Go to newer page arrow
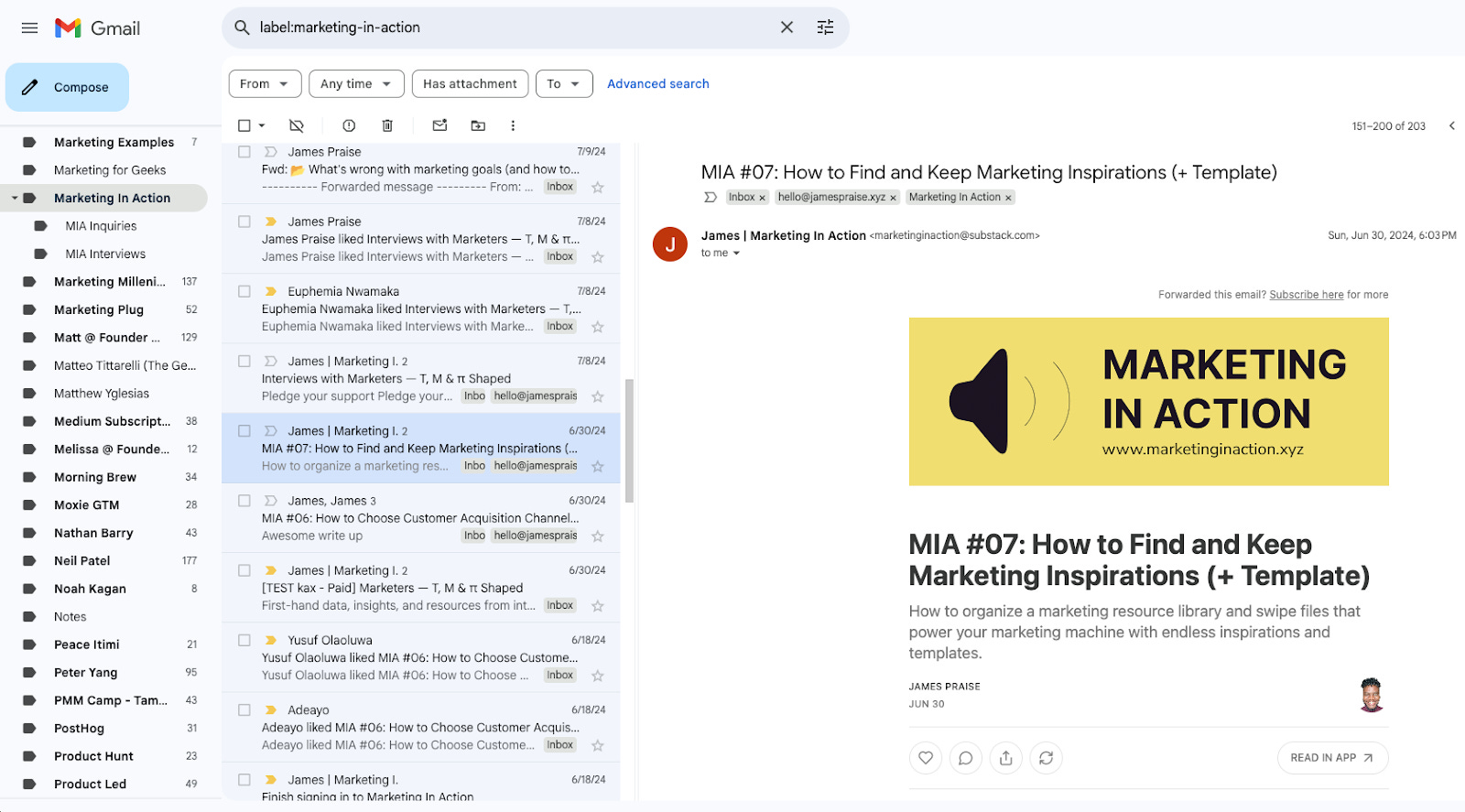The height and width of the screenshot is (812, 1465). coord(1451,125)
